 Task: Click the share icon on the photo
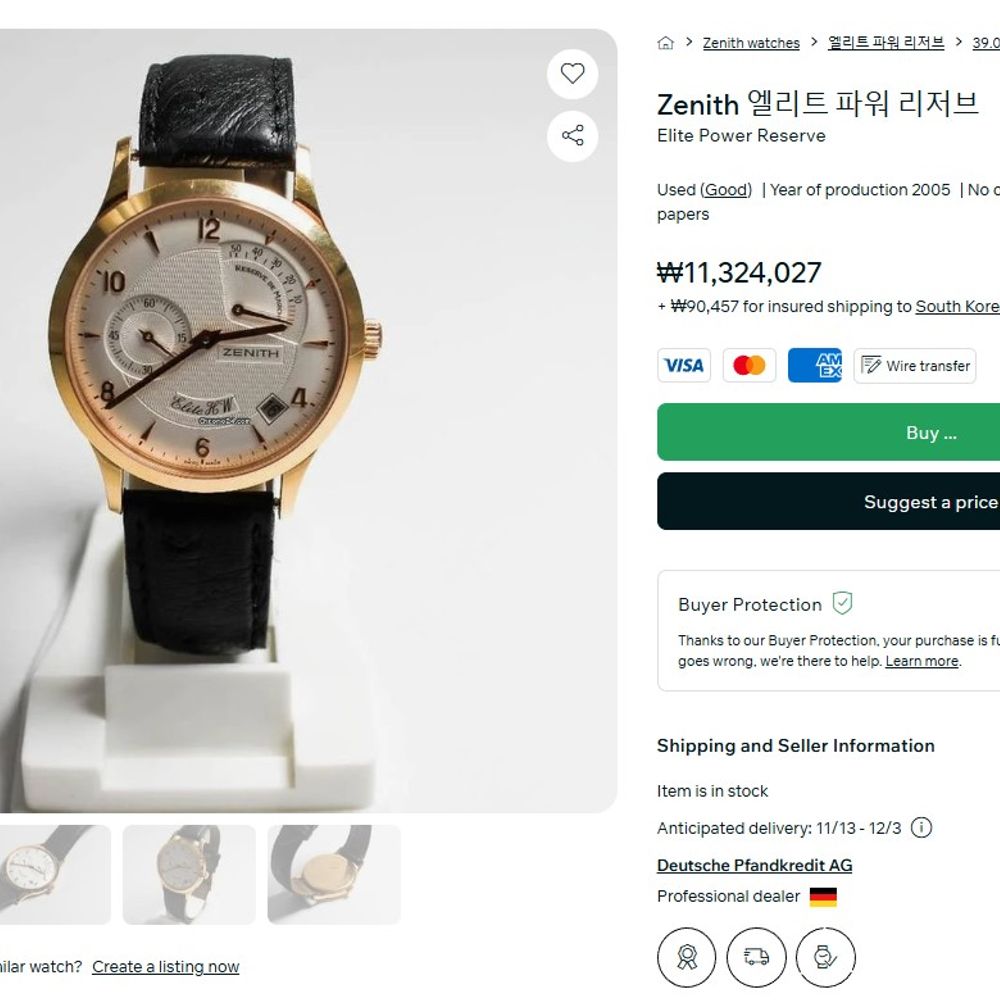[x=572, y=136]
